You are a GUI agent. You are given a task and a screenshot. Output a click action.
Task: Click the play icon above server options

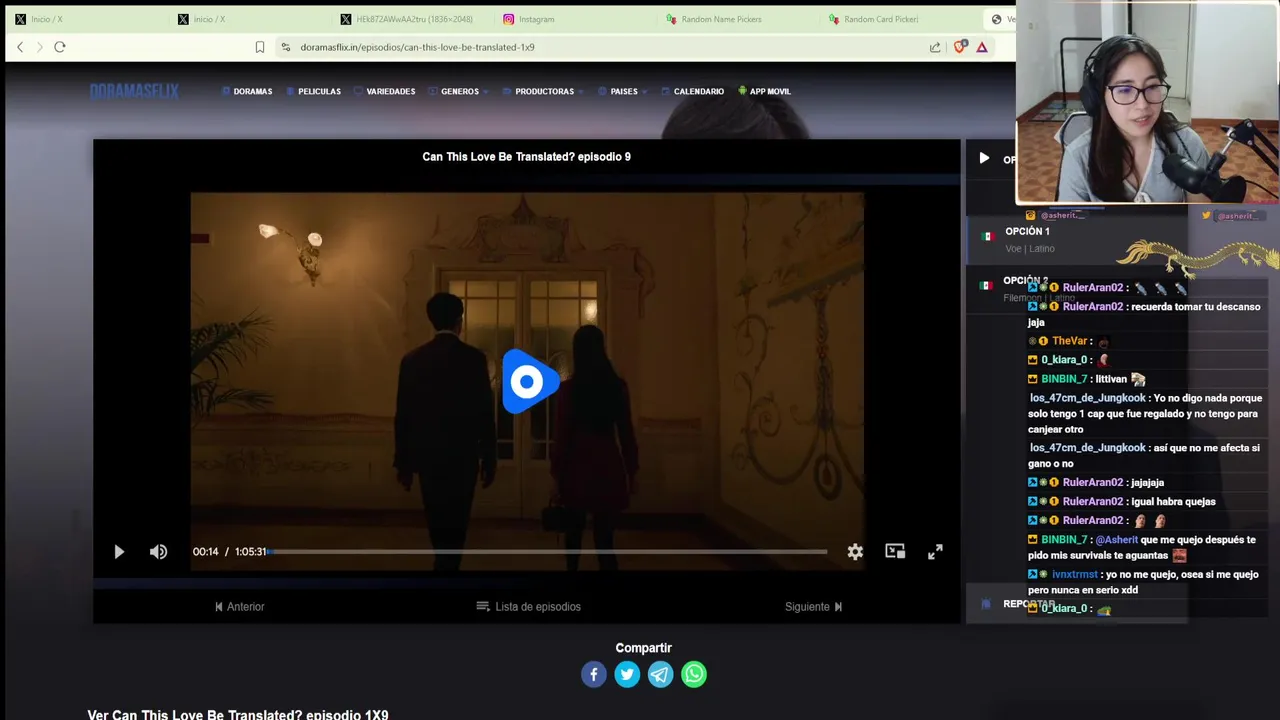pos(984,158)
